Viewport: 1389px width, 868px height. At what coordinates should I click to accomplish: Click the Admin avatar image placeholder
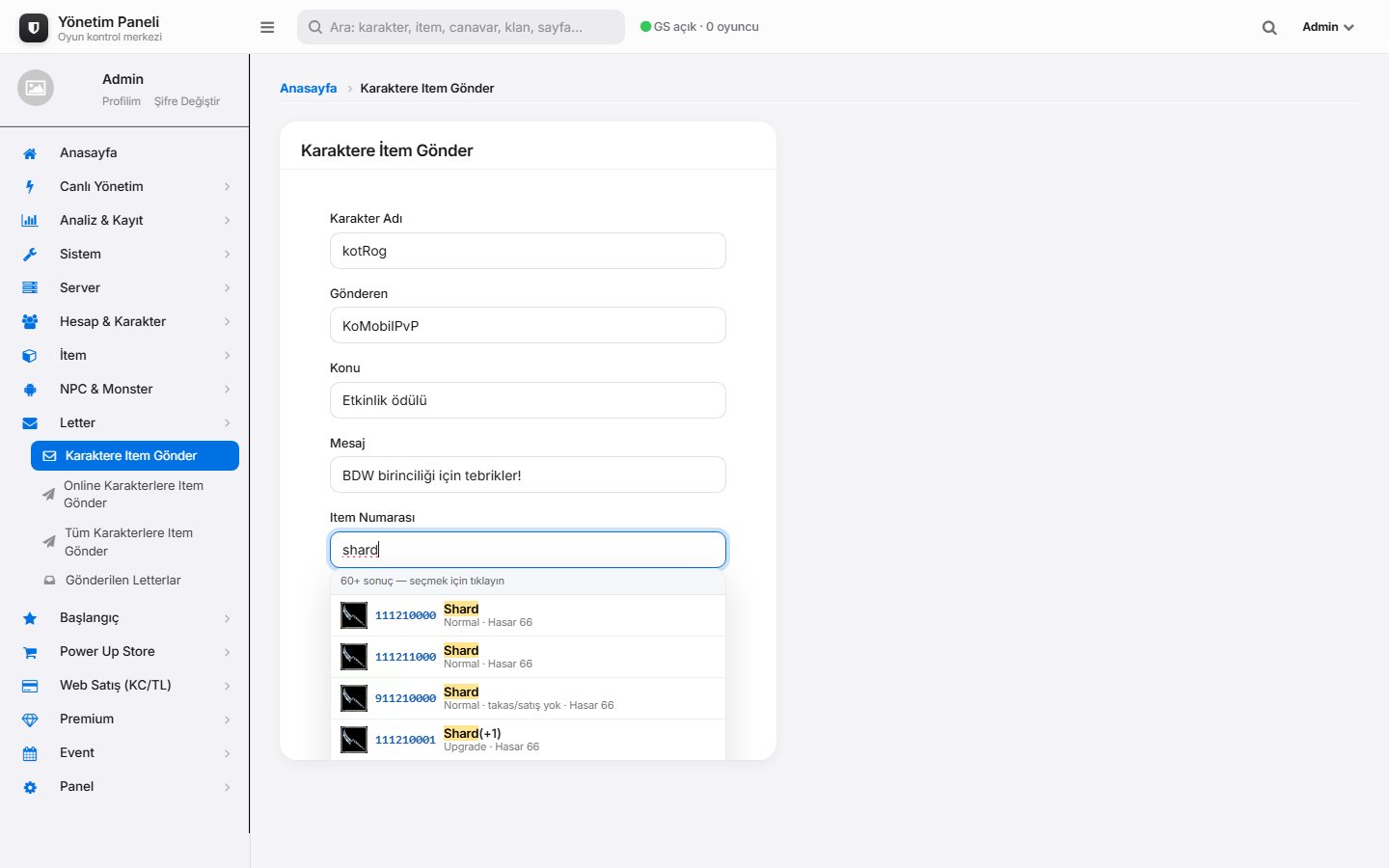tap(36, 88)
